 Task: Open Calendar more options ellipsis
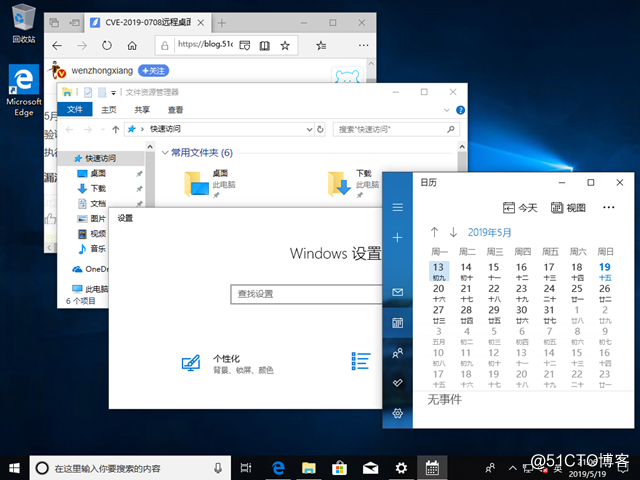[609, 207]
